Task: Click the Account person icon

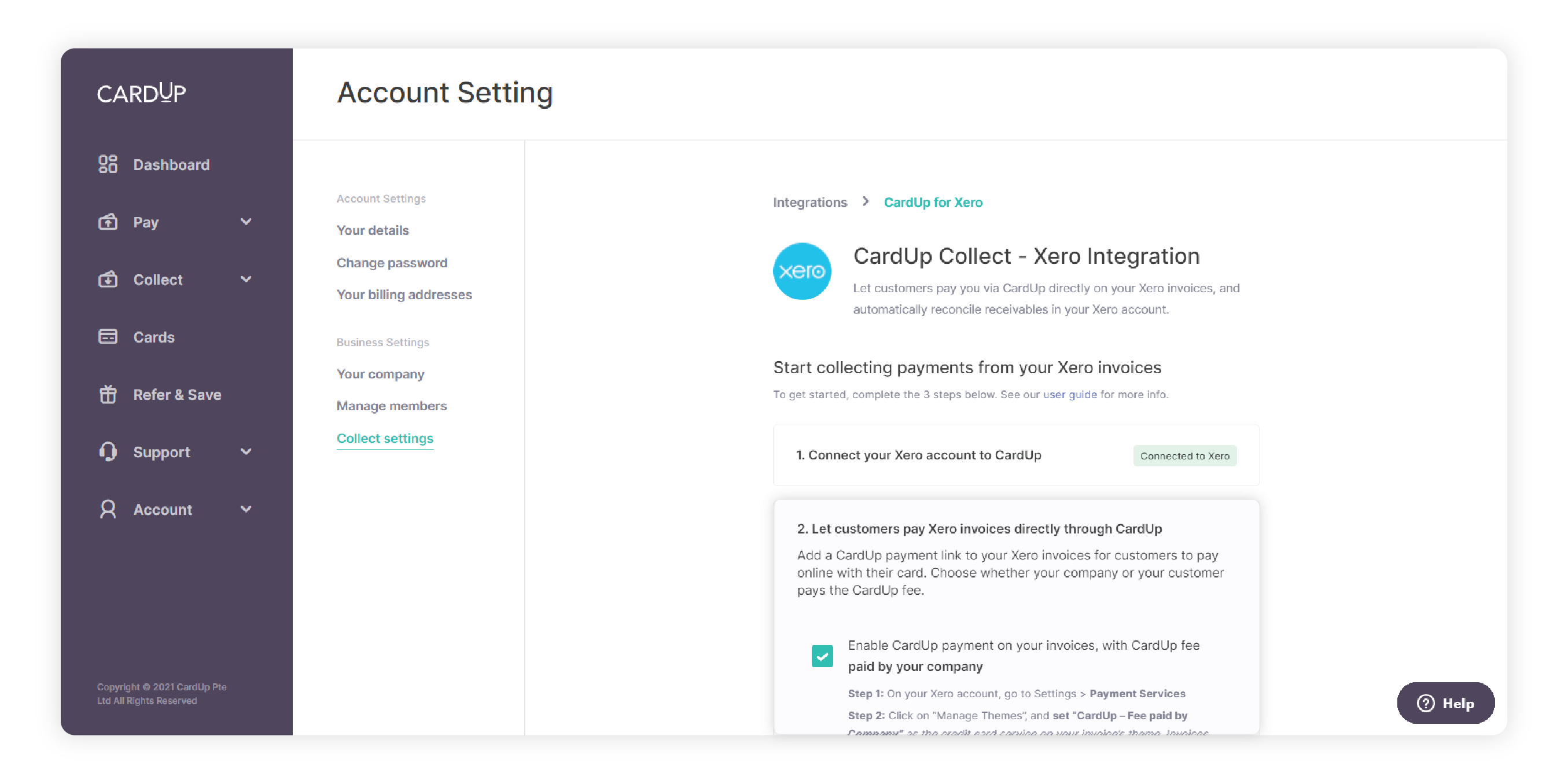Action: [x=108, y=510]
